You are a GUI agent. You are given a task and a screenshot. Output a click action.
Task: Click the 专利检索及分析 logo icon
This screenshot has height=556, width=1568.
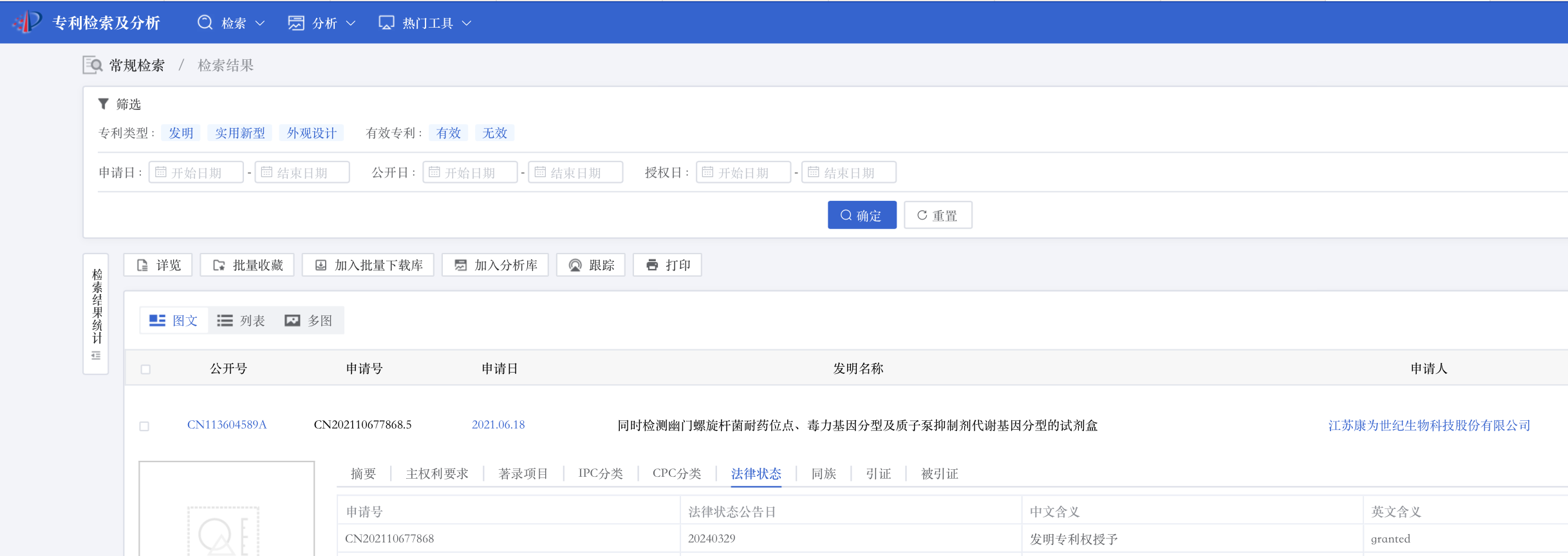27,23
